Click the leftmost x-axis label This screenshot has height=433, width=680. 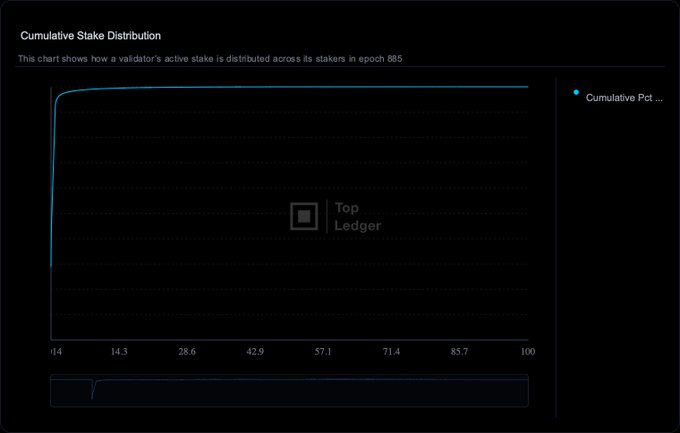pos(56,353)
